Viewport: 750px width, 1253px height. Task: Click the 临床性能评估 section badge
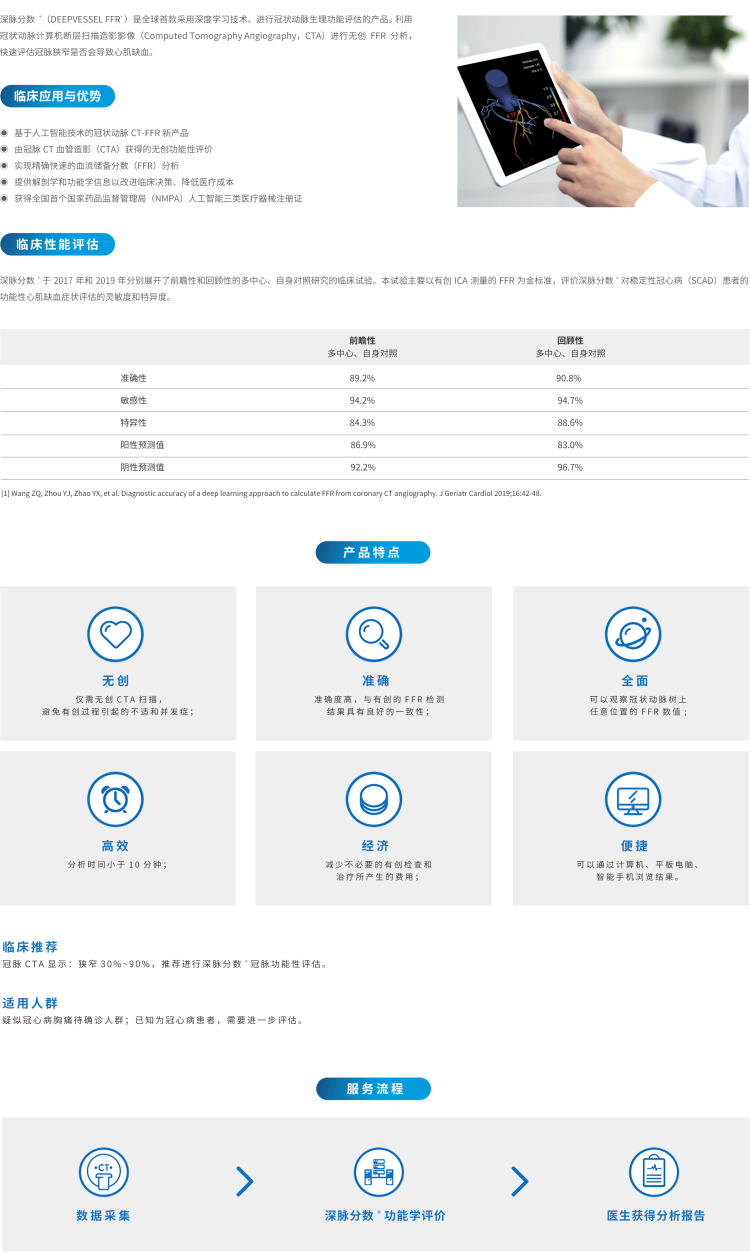pos(58,244)
